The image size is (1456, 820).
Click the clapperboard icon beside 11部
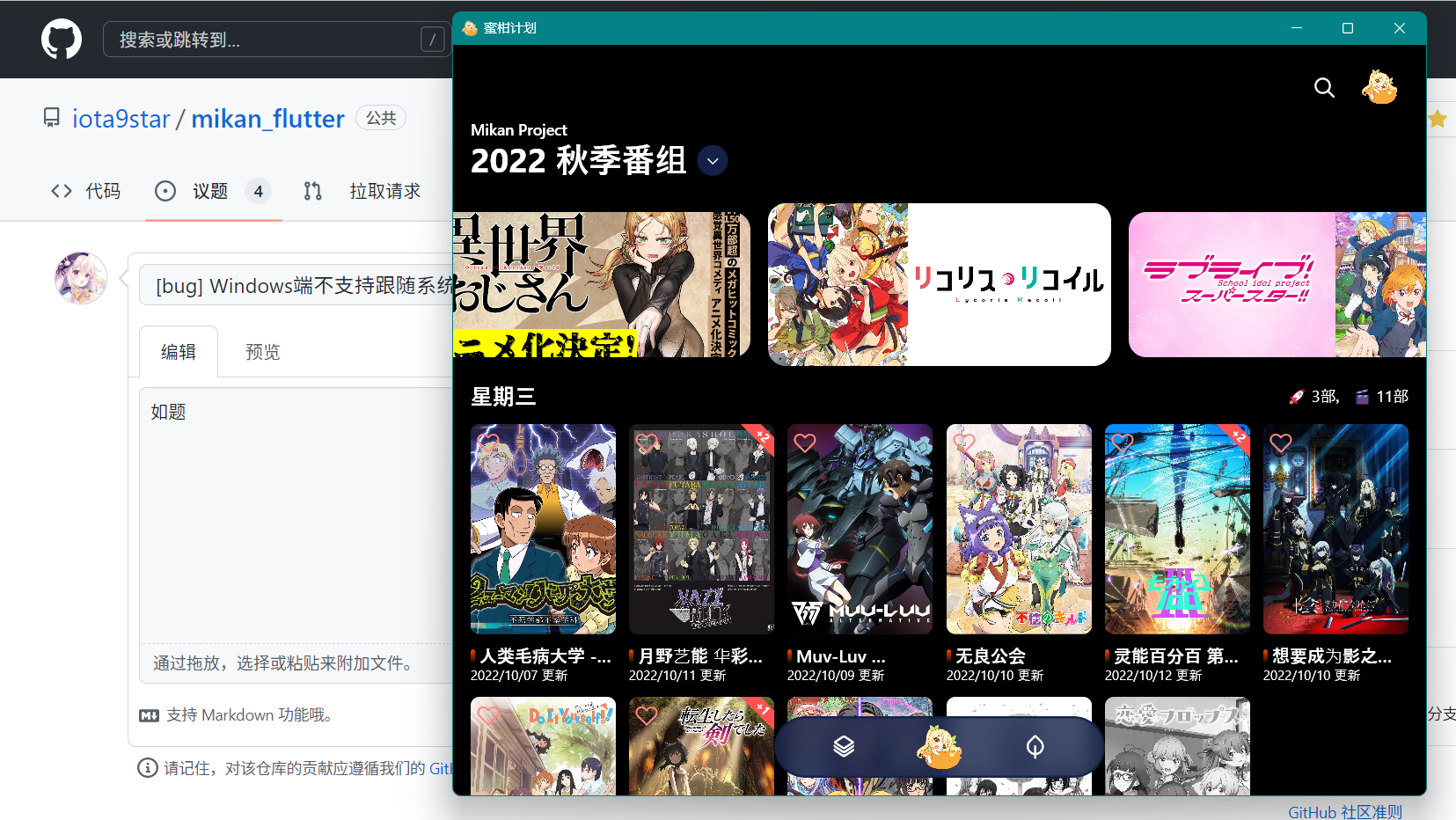pyautogui.click(x=1364, y=396)
